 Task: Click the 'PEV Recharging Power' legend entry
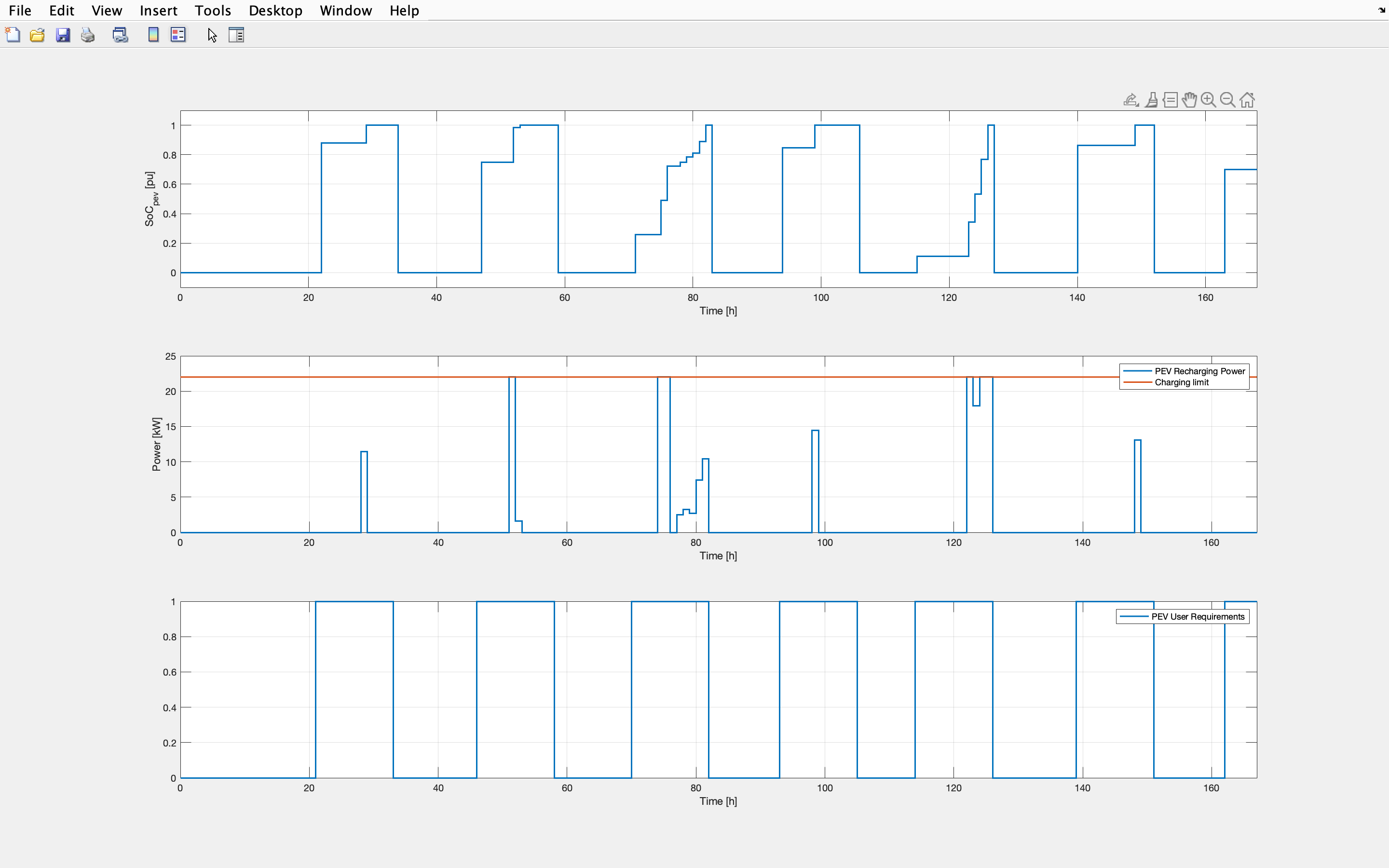click(1199, 371)
